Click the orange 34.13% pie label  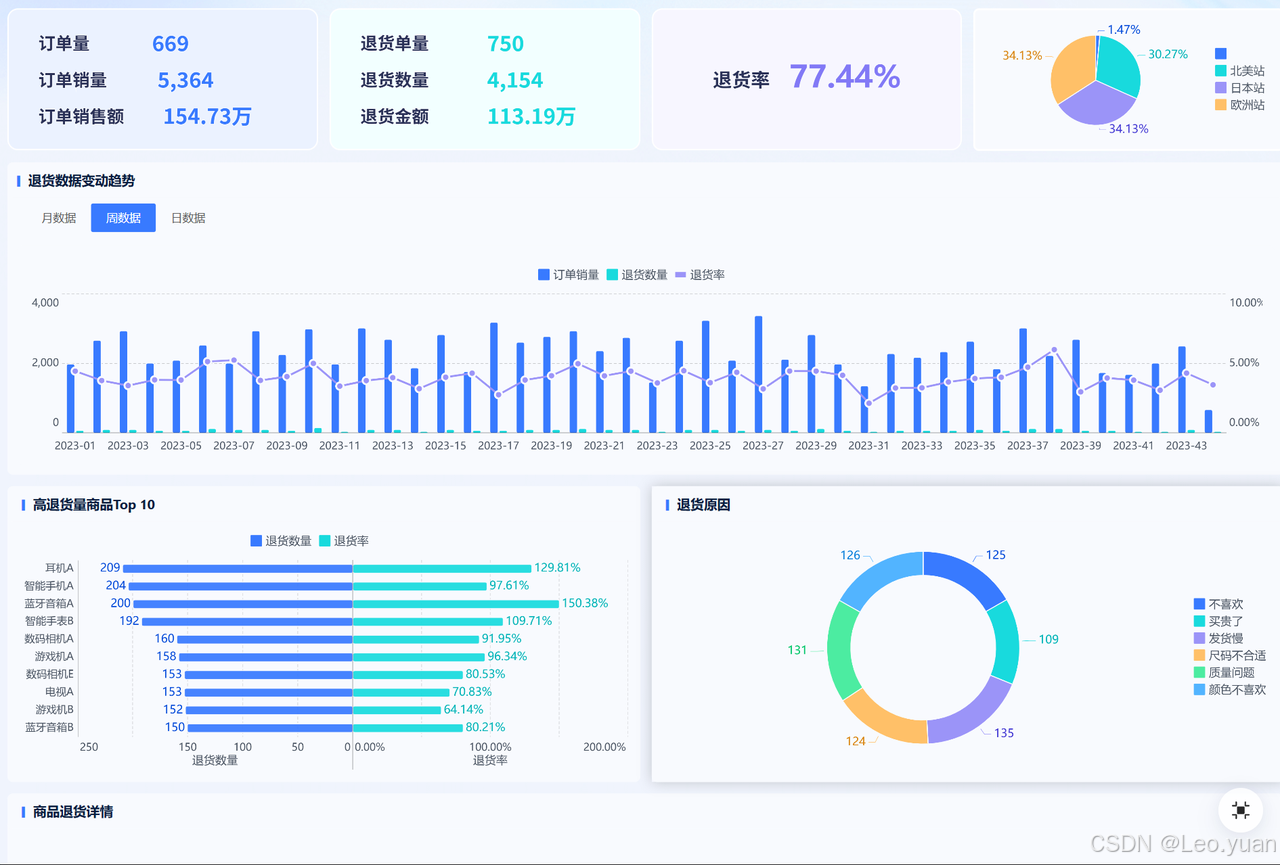1022,55
